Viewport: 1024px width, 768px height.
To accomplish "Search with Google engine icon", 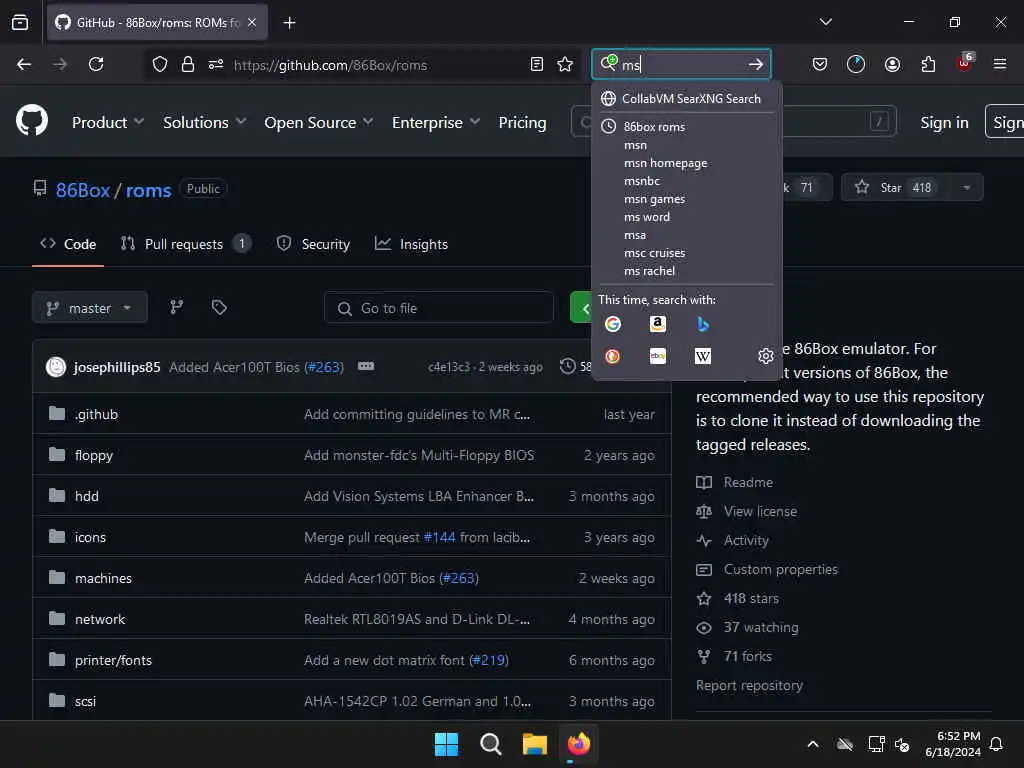I will pyautogui.click(x=613, y=324).
